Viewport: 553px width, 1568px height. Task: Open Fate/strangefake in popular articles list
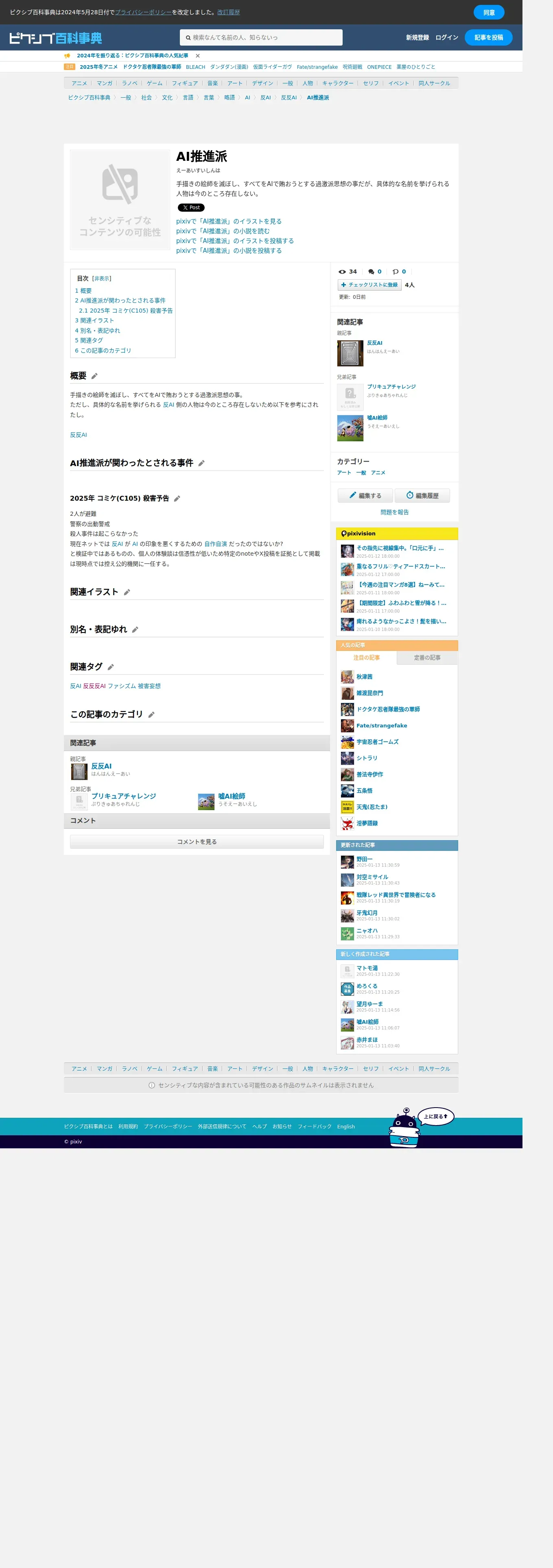(x=381, y=725)
